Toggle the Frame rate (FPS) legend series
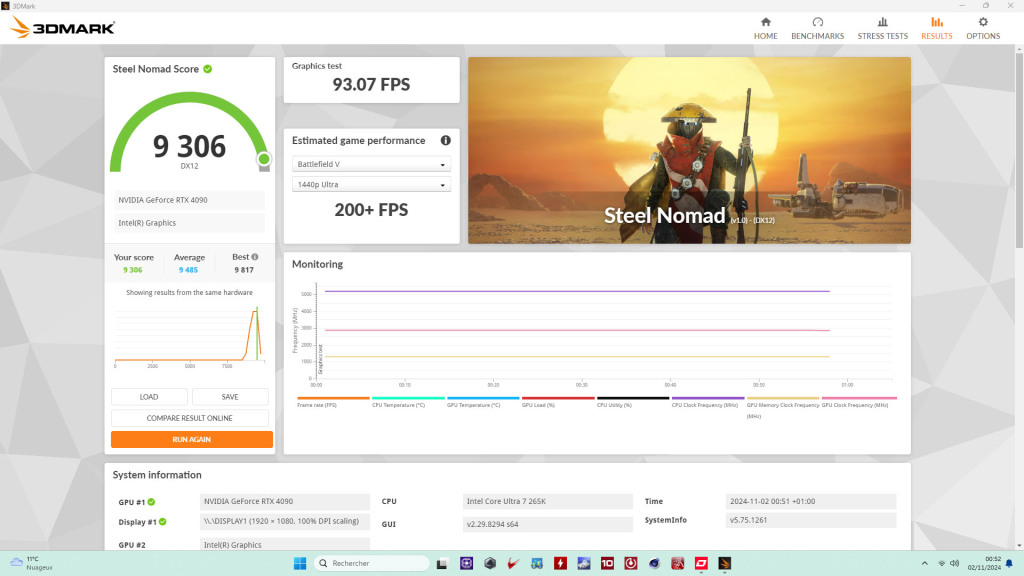 point(332,402)
